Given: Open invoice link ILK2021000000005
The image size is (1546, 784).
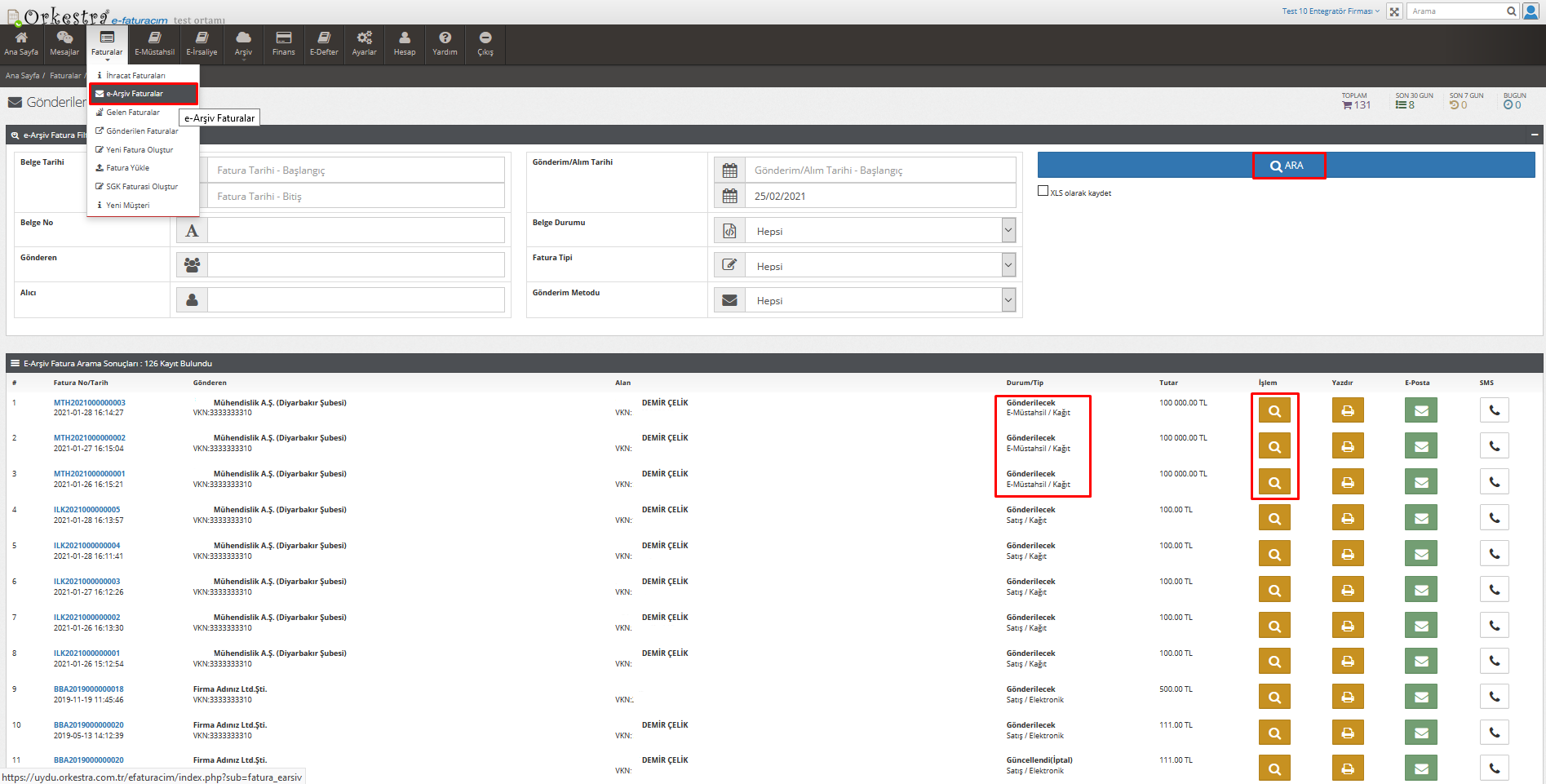Looking at the screenshot, I should (86, 510).
